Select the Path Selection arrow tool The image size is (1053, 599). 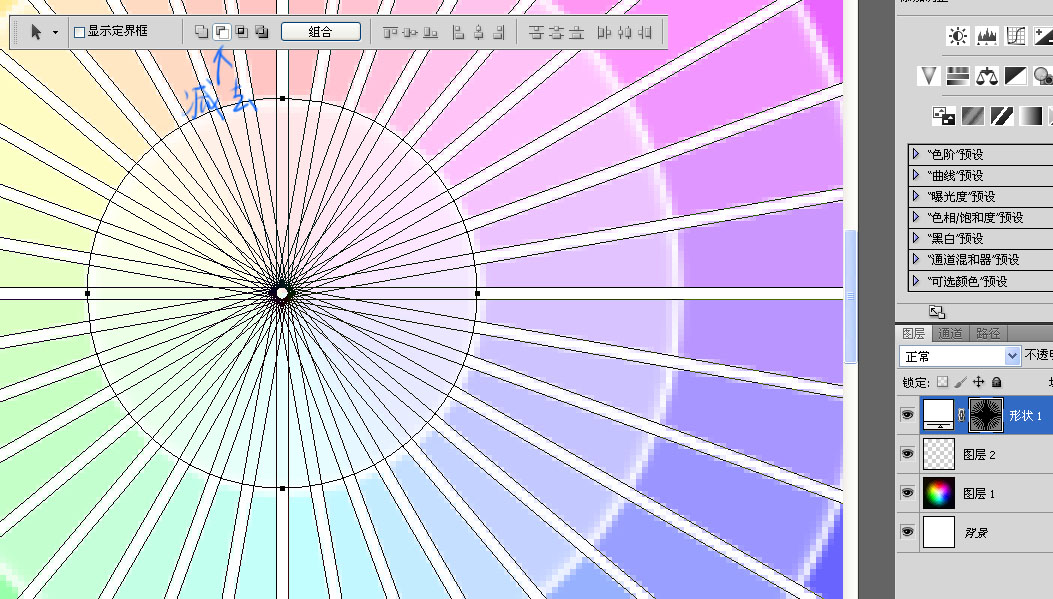36,32
